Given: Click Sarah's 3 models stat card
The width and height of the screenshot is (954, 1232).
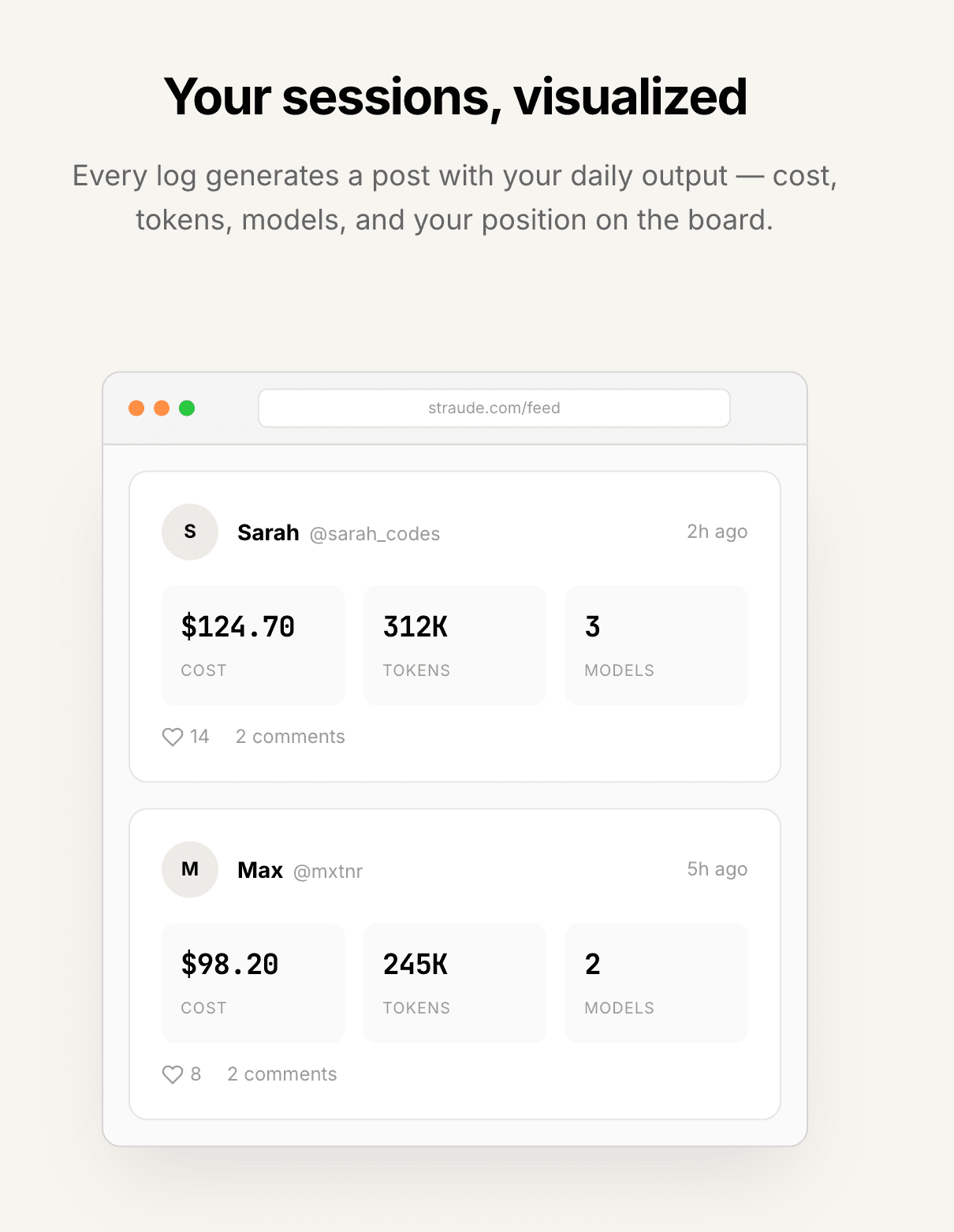Looking at the screenshot, I should pyautogui.click(x=657, y=645).
